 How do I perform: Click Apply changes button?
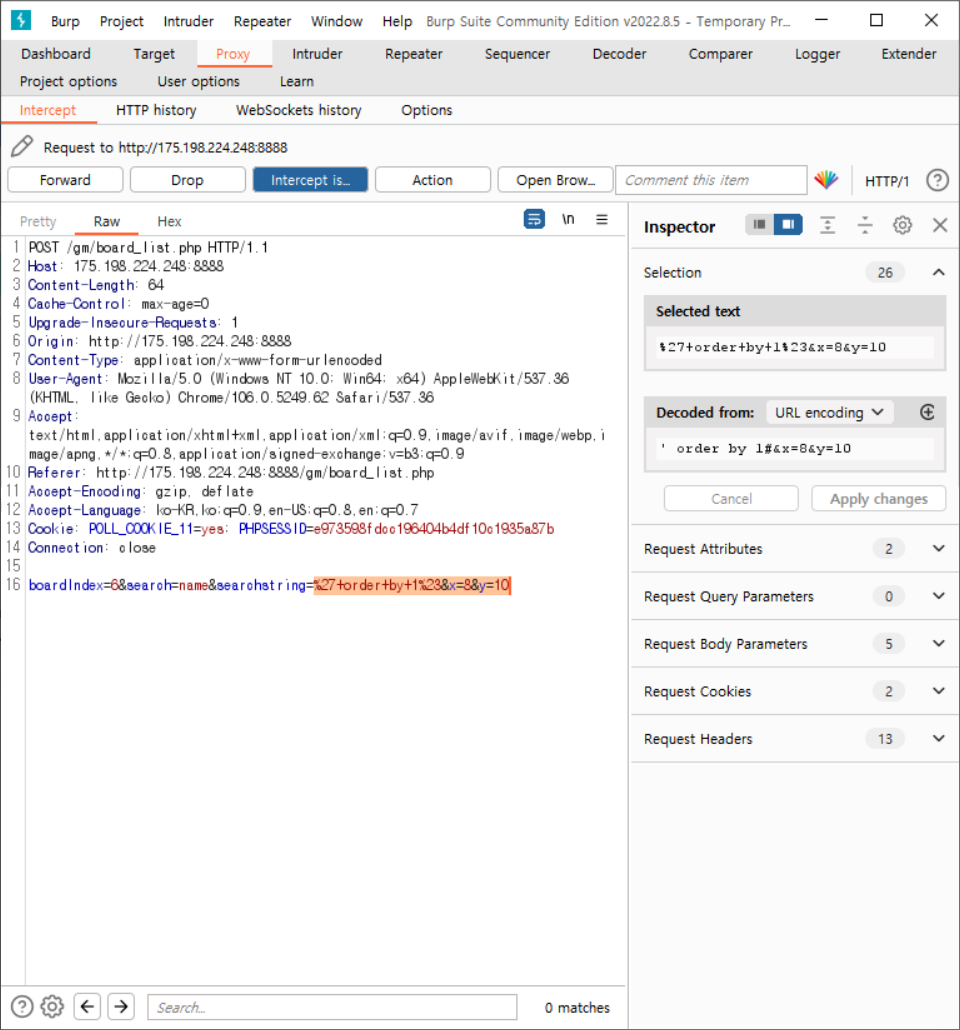[x=879, y=499]
